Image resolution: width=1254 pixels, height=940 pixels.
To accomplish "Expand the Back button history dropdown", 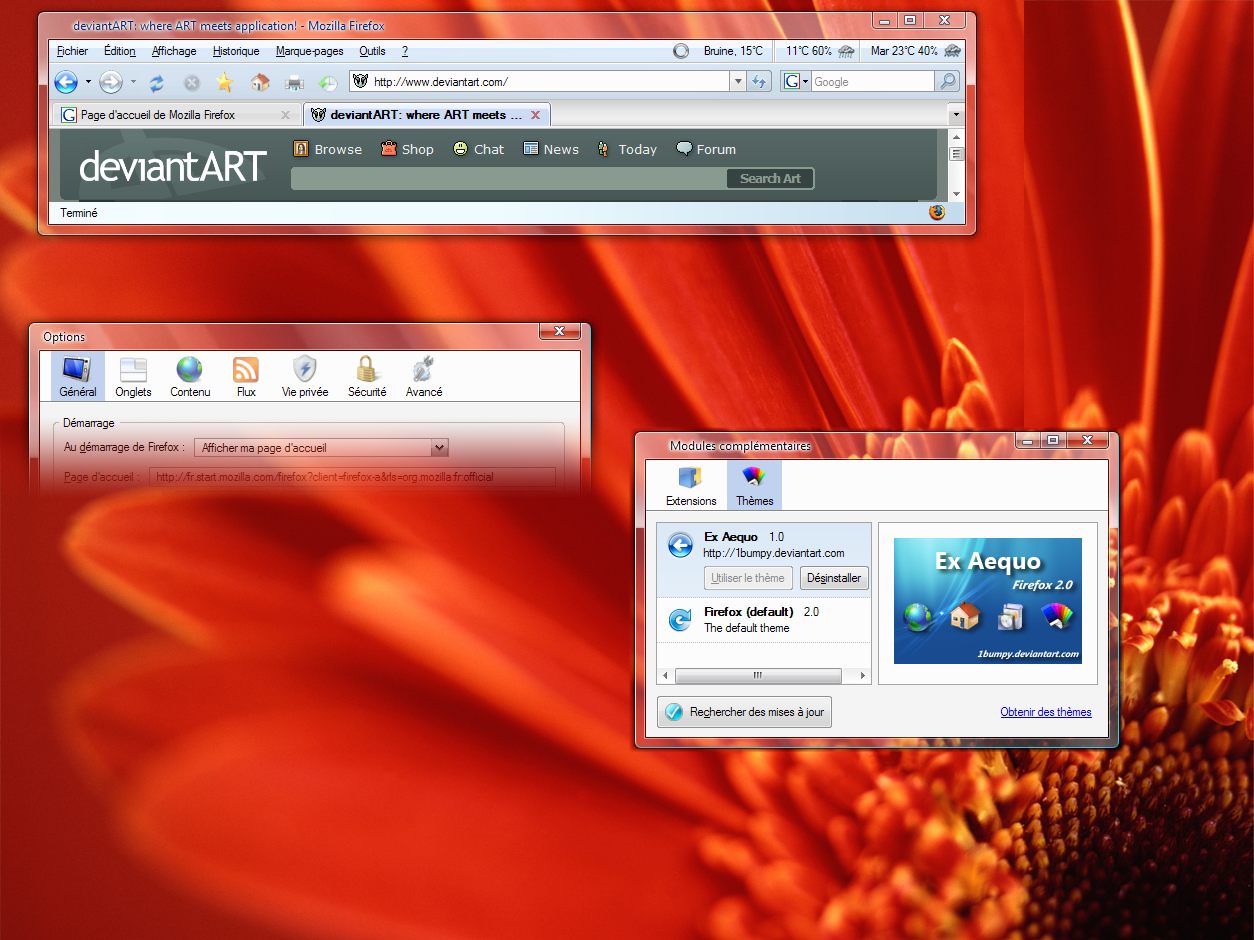I will click(x=88, y=82).
